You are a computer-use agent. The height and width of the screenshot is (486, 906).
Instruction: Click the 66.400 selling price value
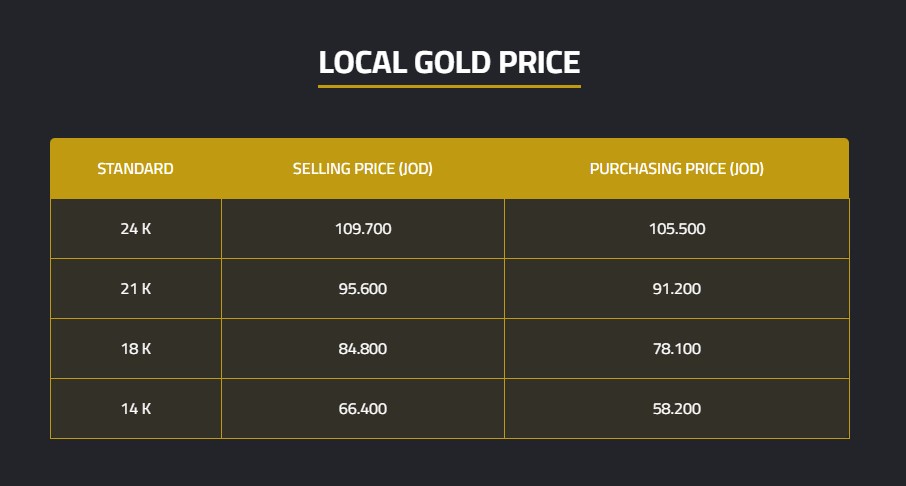point(362,409)
